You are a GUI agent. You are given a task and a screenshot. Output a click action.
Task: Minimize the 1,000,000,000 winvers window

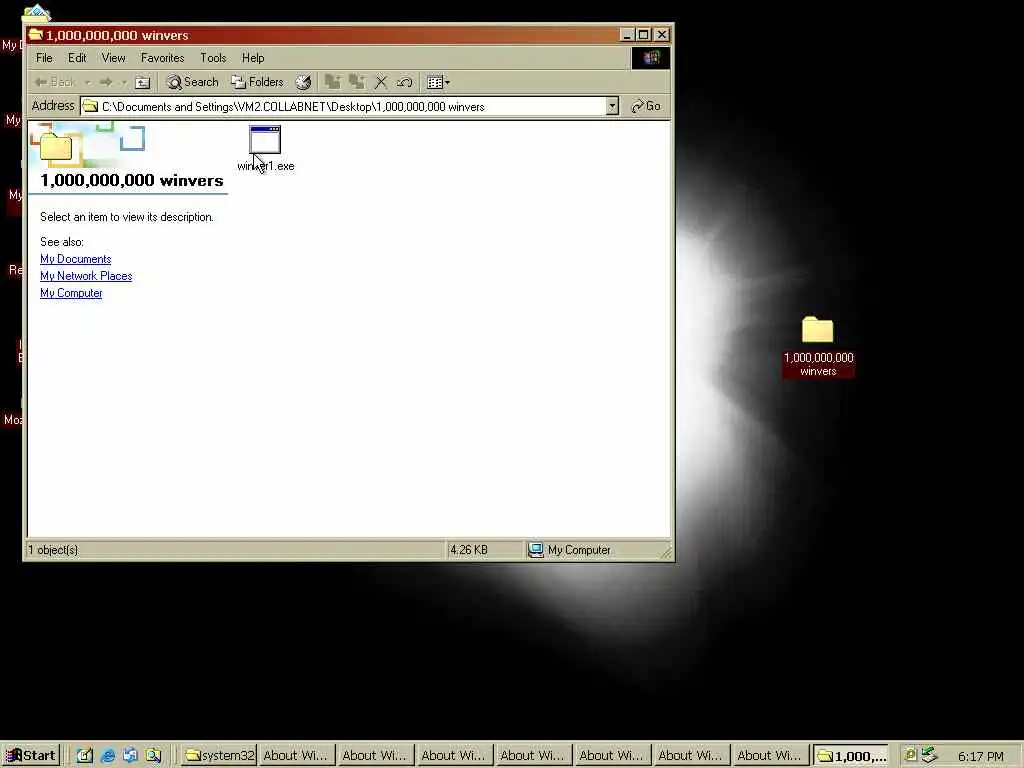tap(628, 35)
